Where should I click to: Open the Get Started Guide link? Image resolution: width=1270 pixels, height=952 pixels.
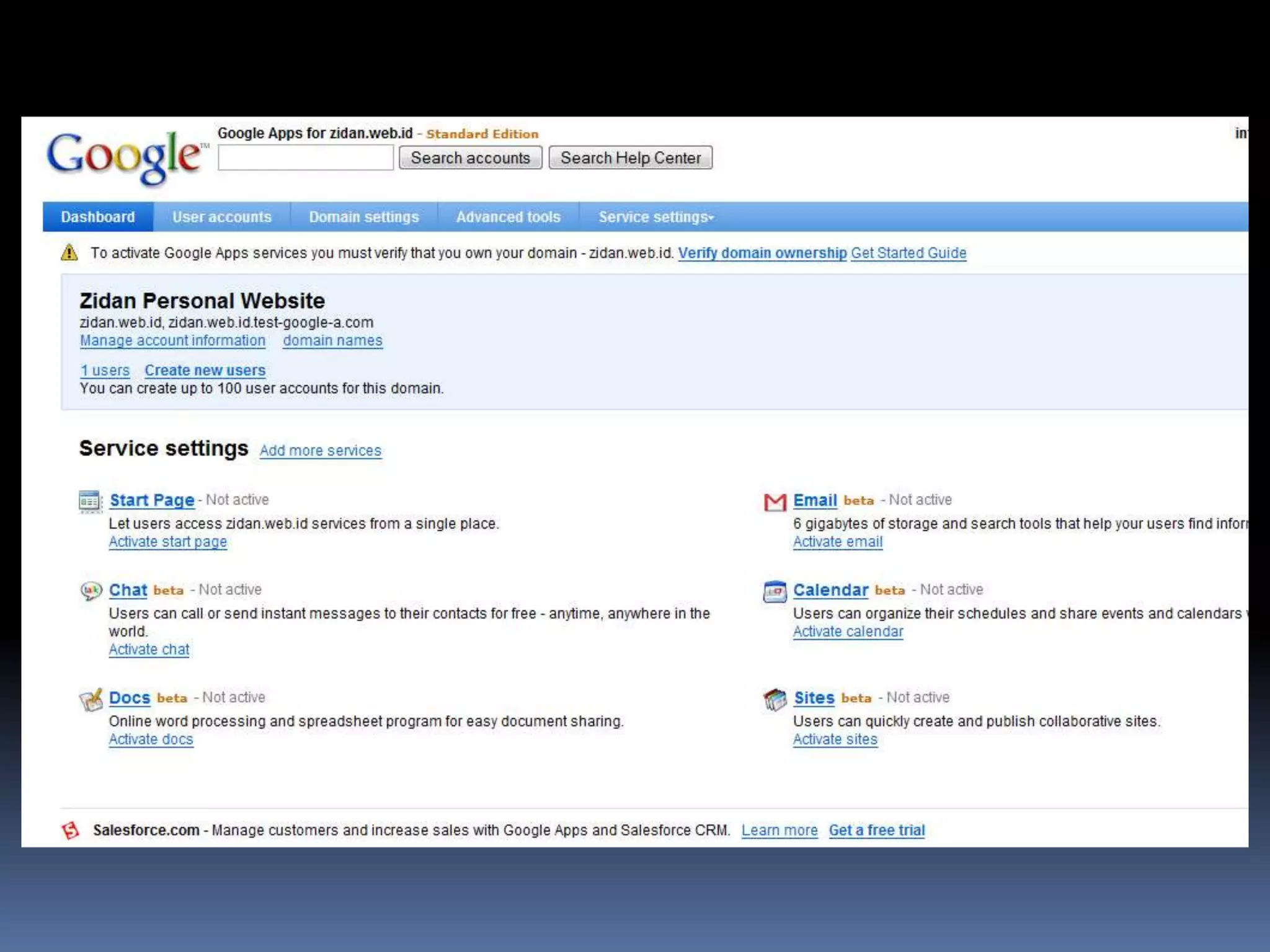(908, 253)
